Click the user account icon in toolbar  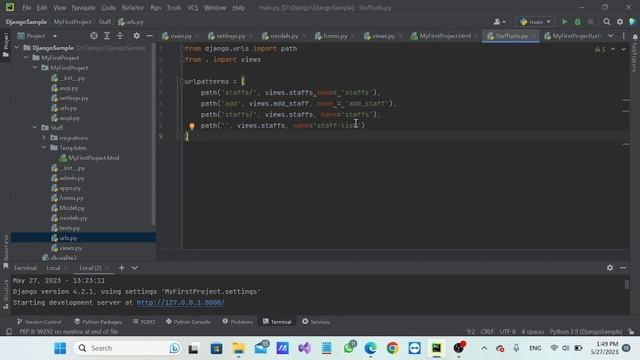[499, 22]
